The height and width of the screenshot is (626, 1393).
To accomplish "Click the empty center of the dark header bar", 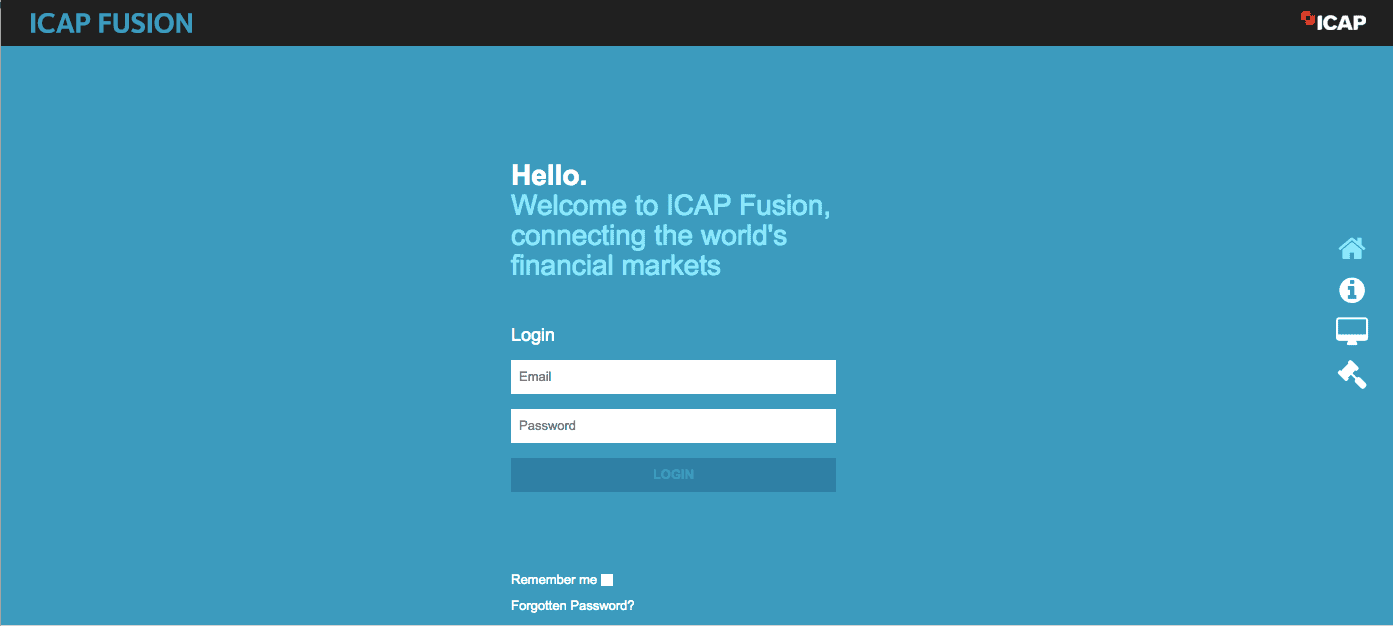I will pos(700,23).
